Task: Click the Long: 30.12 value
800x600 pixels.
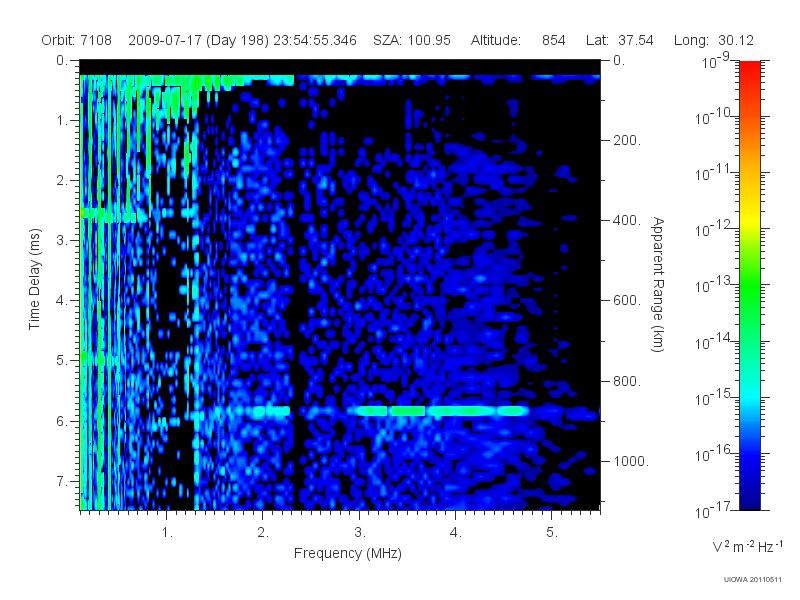Action: [714, 40]
